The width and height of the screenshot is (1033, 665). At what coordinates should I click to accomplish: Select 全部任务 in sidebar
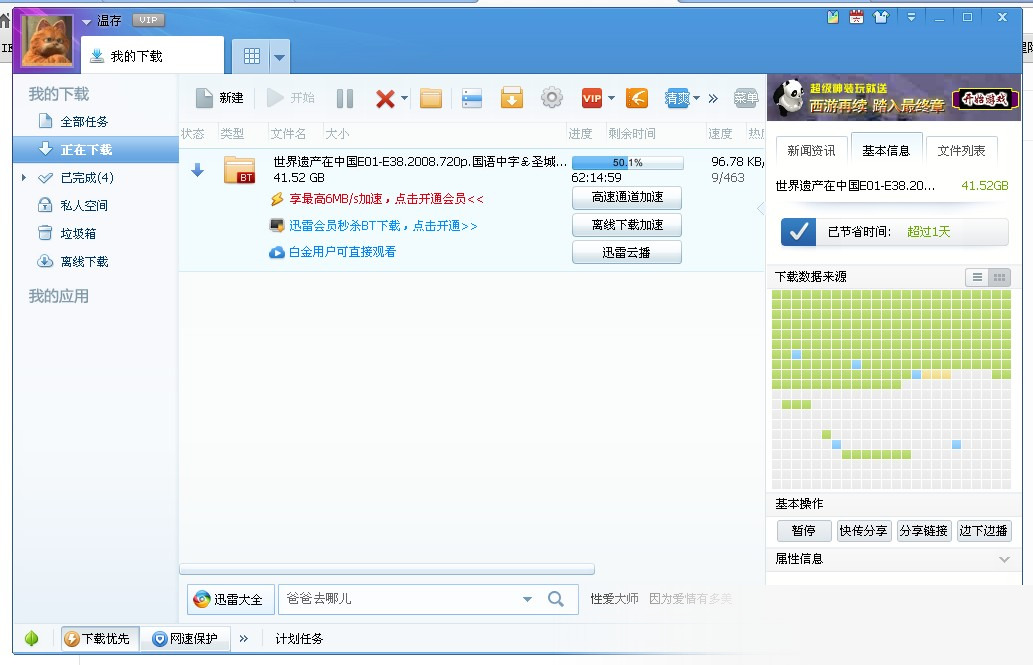[84, 122]
